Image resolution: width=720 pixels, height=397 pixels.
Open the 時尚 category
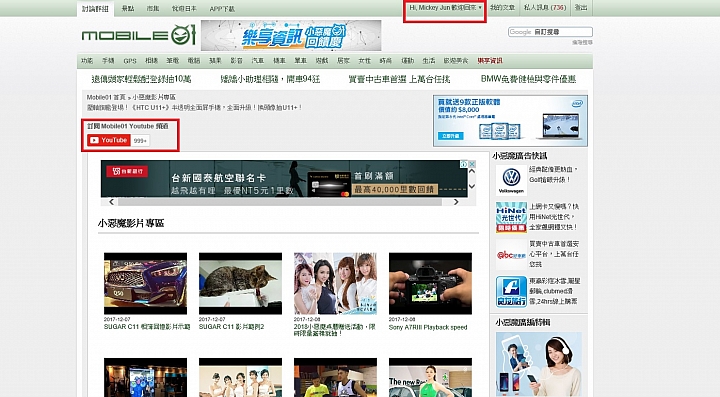click(386, 61)
